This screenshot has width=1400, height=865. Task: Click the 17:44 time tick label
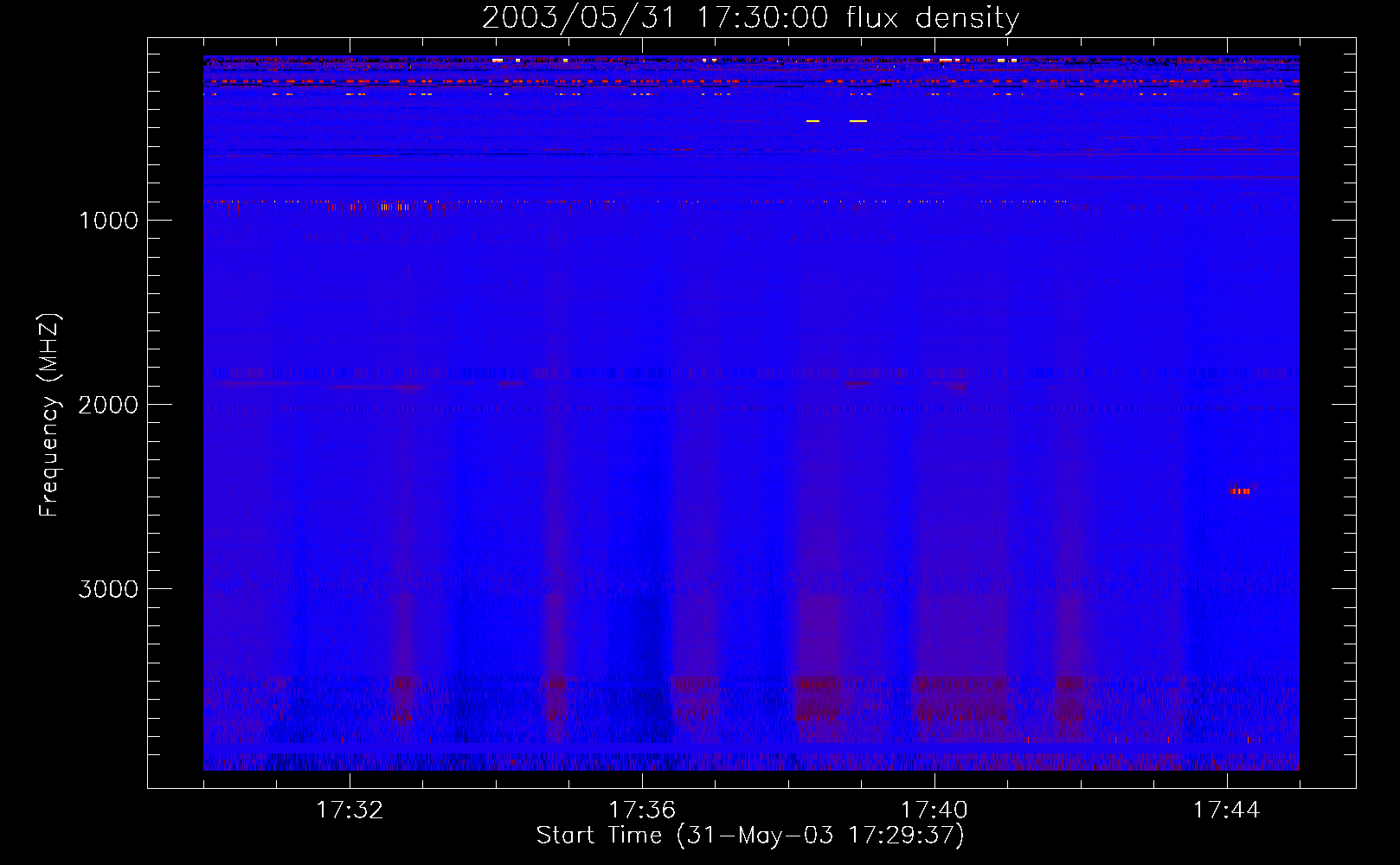coord(1227,811)
